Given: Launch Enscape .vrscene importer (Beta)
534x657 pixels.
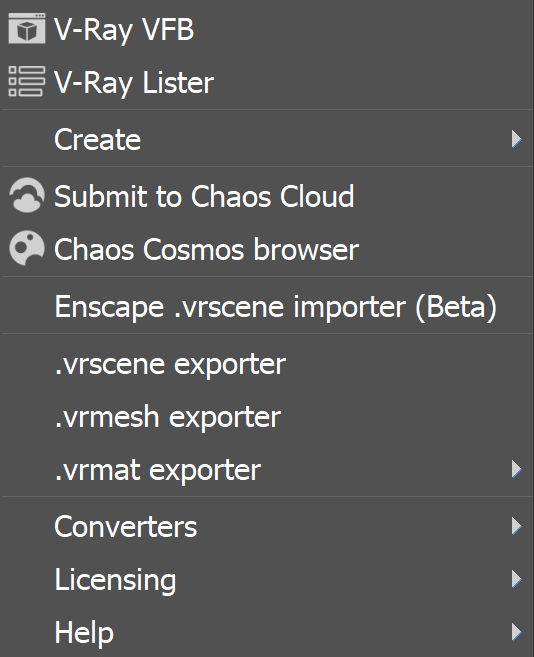Looking at the screenshot, I should [276, 307].
